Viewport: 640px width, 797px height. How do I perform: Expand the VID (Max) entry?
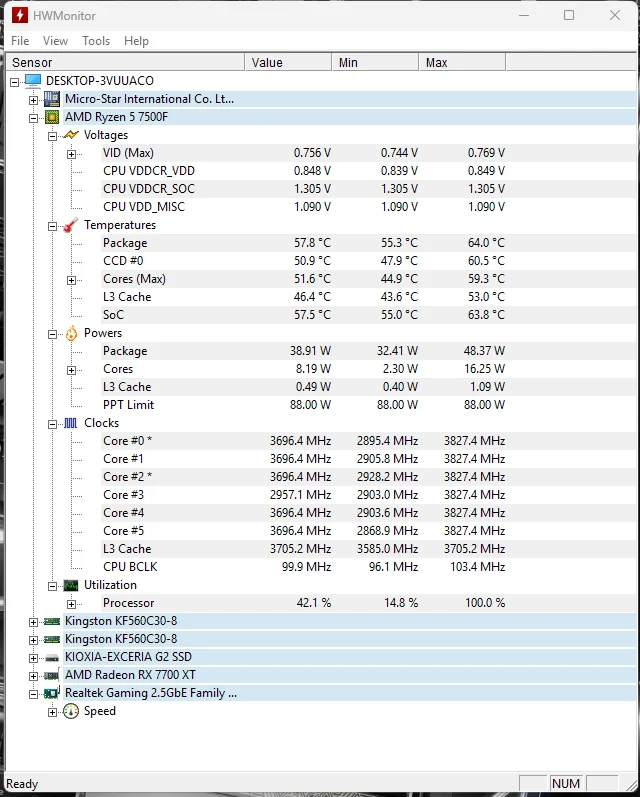(x=72, y=154)
